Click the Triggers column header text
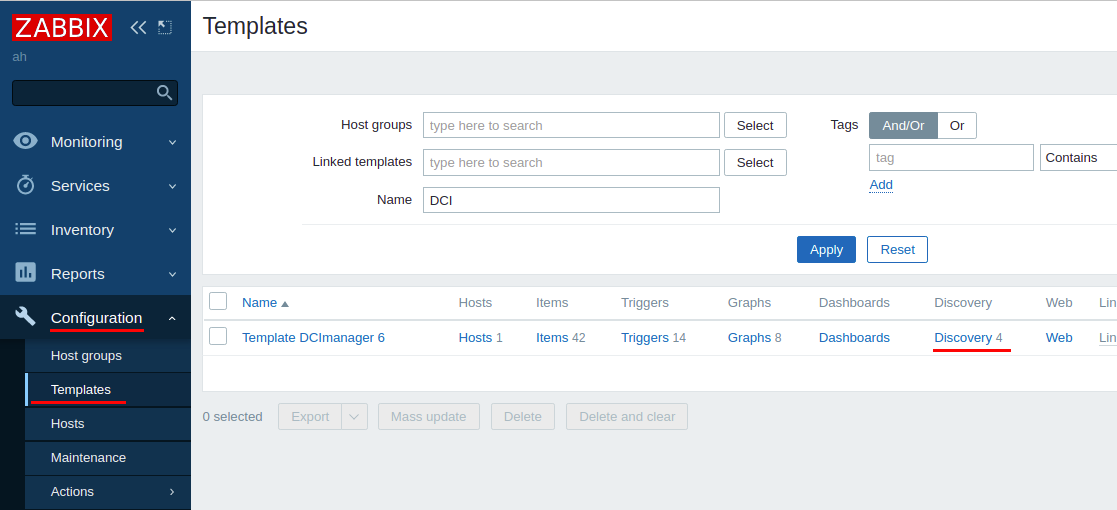This screenshot has width=1117, height=510. (x=645, y=303)
